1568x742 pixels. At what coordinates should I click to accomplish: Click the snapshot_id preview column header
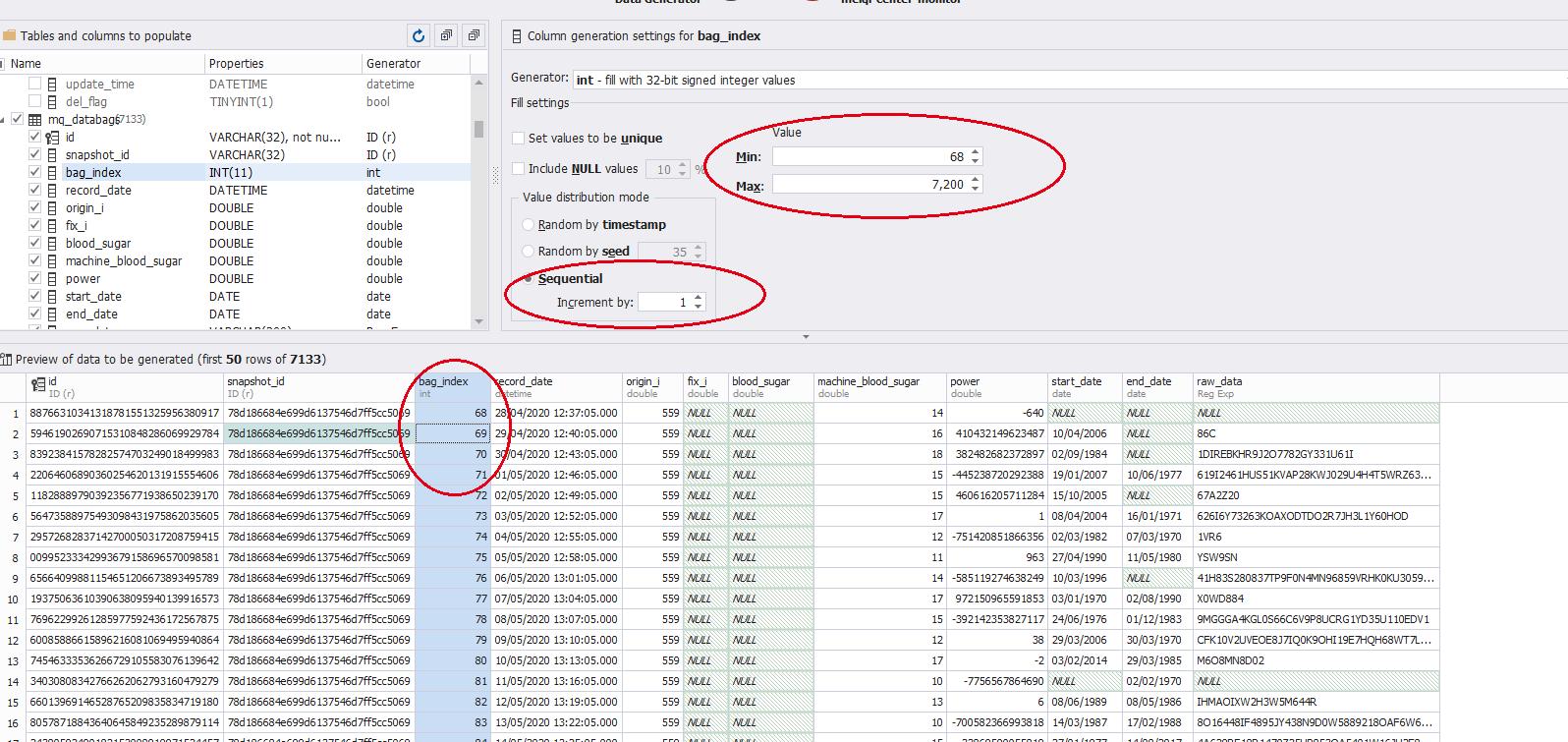point(319,387)
